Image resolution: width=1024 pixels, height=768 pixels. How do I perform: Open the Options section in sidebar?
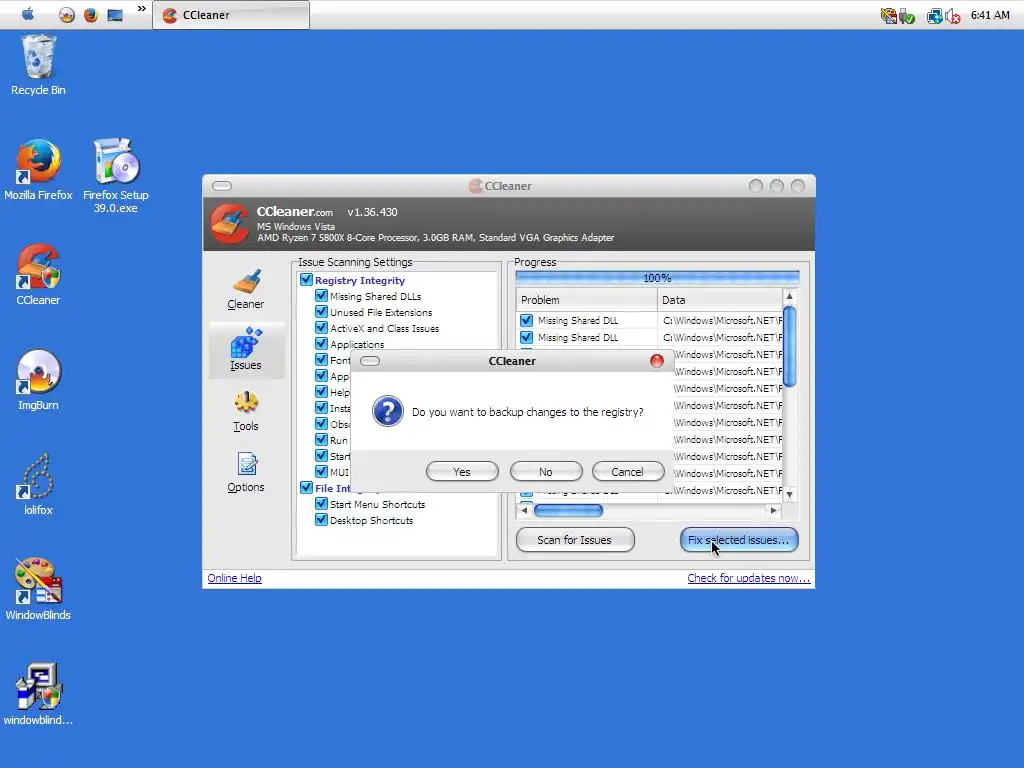pyautogui.click(x=246, y=472)
